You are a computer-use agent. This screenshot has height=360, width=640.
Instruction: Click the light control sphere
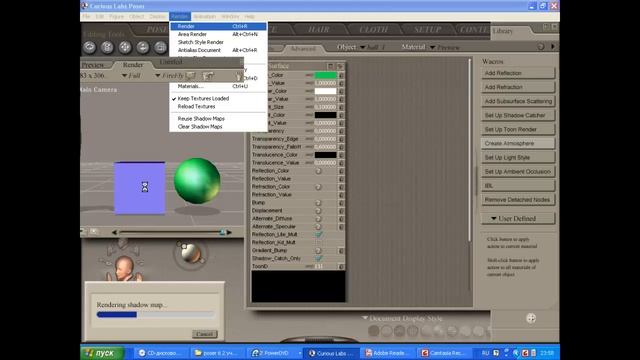(x=190, y=253)
